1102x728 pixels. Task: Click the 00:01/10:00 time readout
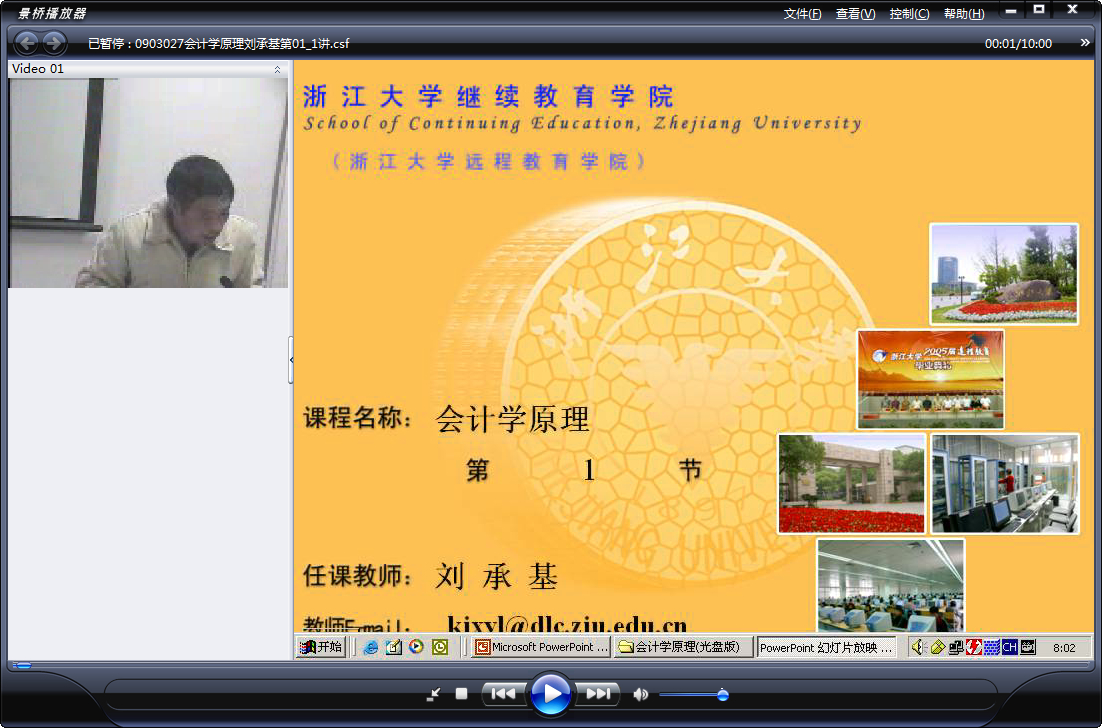[1018, 44]
